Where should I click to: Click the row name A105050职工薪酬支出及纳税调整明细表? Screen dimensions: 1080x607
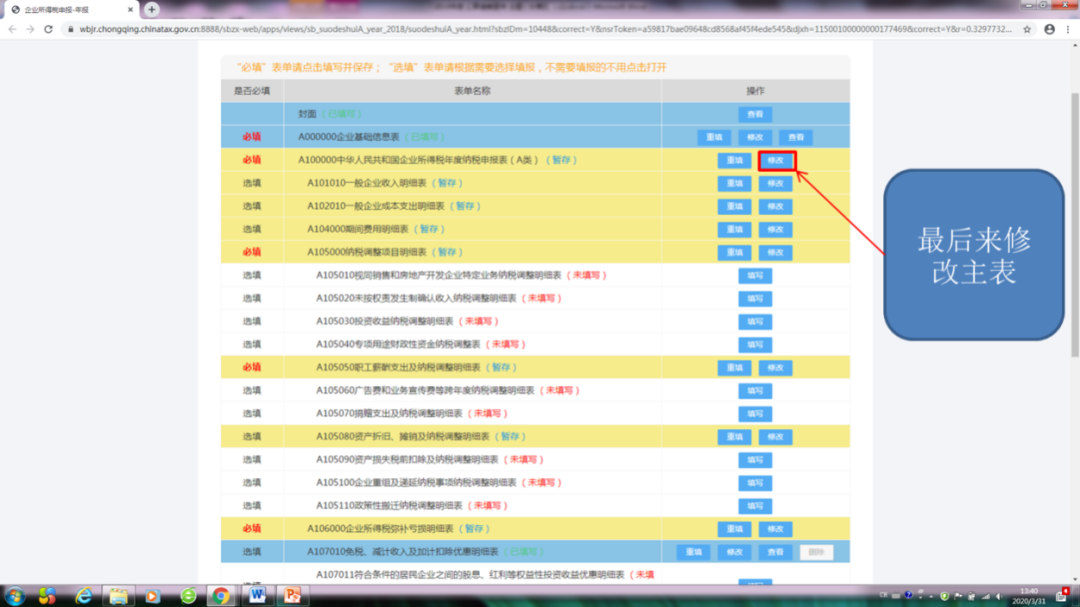point(398,367)
